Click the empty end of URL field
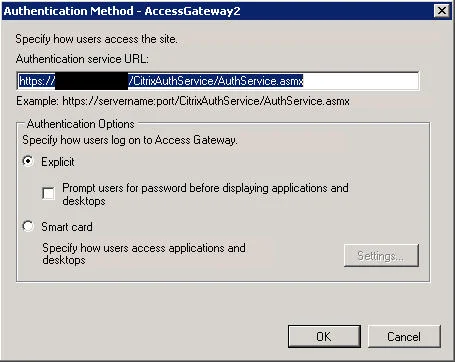Viewport: 455px width, 362px height. pyautogui.click(x=361, y=81)
